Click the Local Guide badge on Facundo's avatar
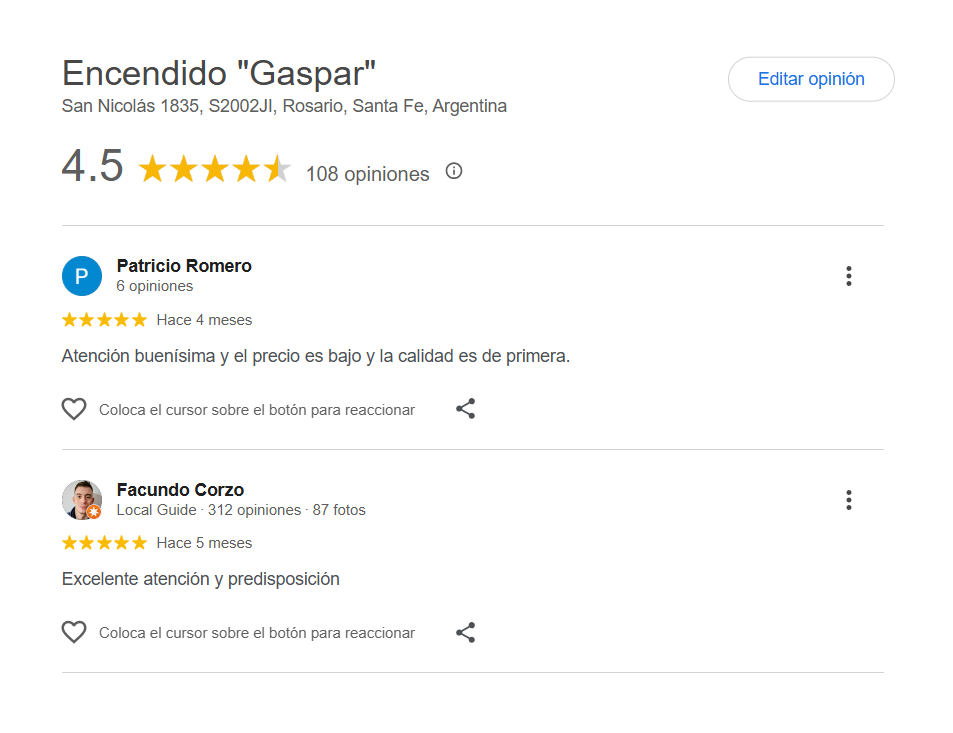This screenshot has height=733, width=953. pos(94,512)
